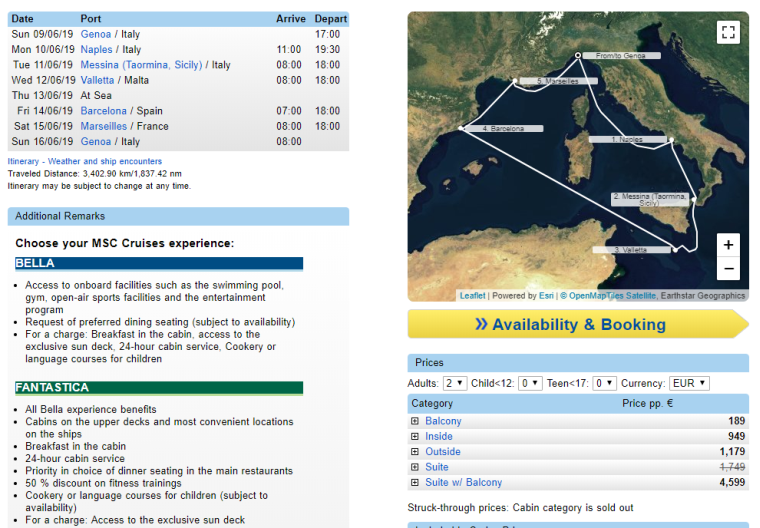Click the 4,599 price value
The image size is (760, 528).
click(732, 482)
